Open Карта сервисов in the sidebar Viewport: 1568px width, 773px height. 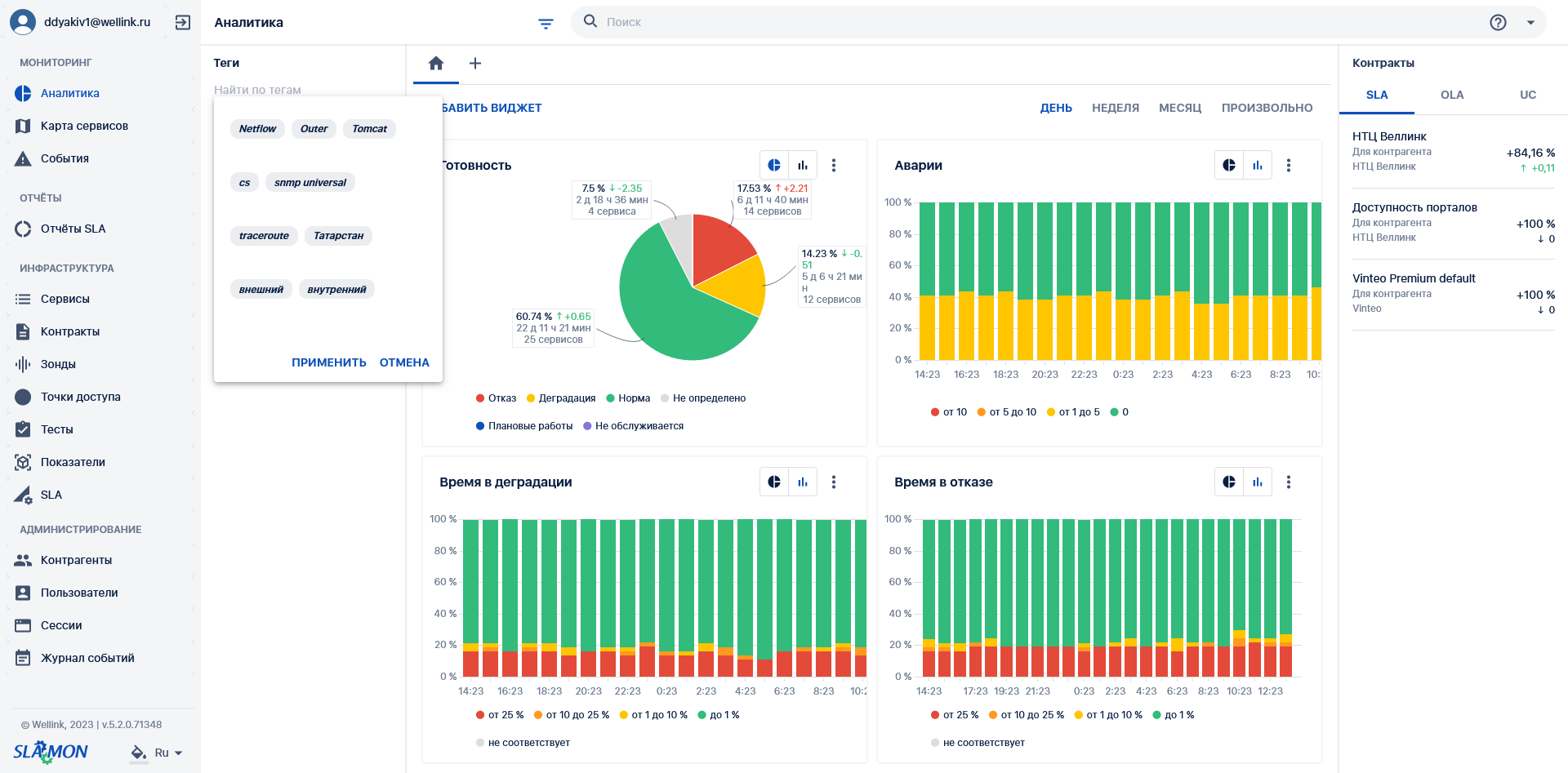(100, 126)
